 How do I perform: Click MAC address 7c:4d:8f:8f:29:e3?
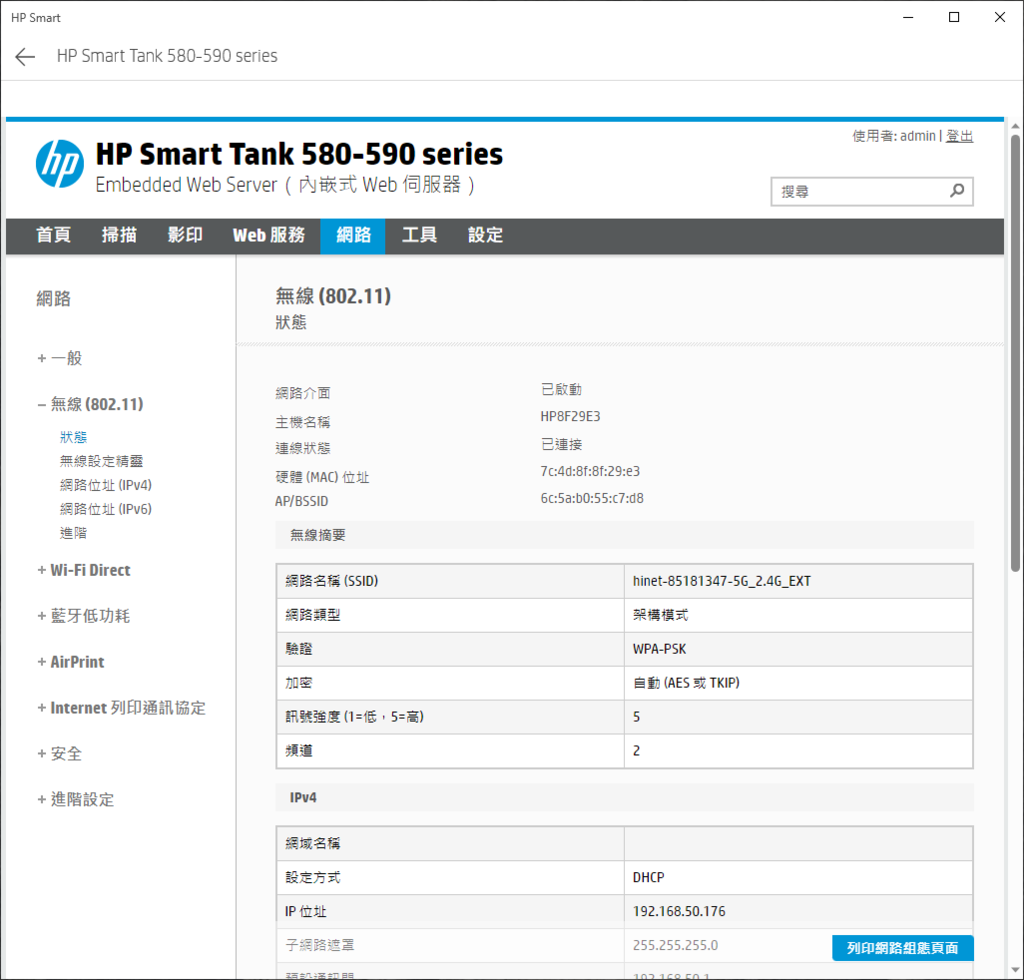coord(590,471)
